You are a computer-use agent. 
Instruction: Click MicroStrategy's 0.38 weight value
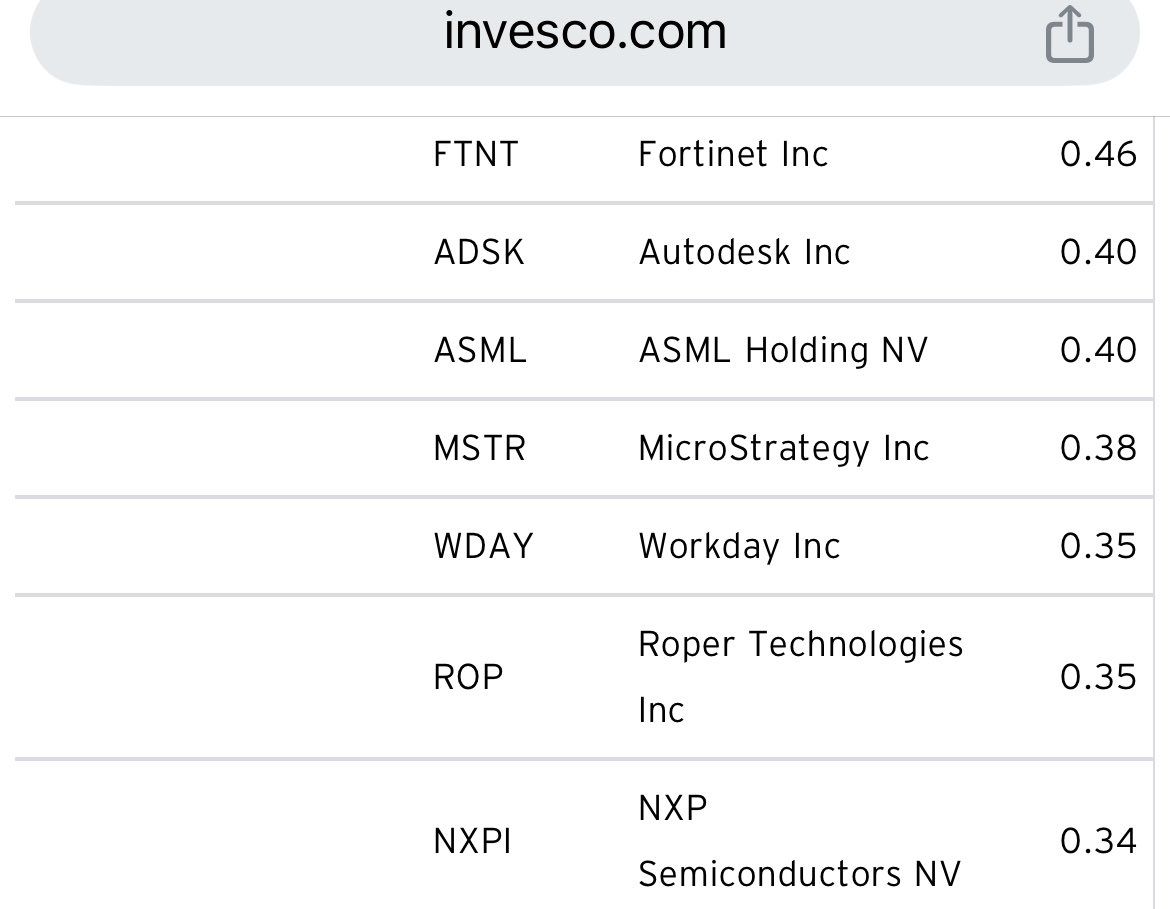1098,449
